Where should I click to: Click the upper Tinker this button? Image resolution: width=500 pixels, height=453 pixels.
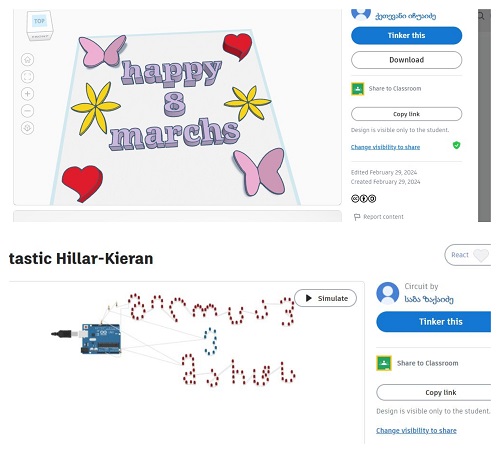pos(406,35)
